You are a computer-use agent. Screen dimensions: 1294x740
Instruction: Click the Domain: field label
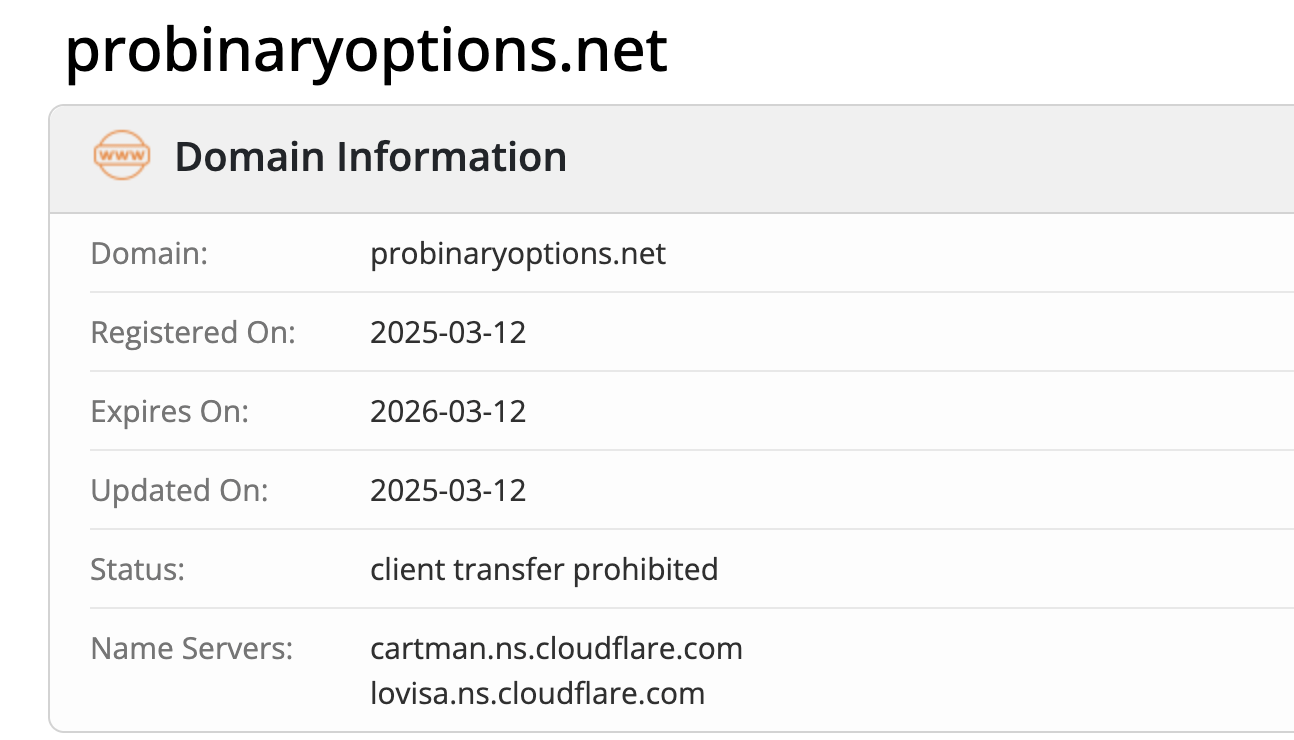149,253
